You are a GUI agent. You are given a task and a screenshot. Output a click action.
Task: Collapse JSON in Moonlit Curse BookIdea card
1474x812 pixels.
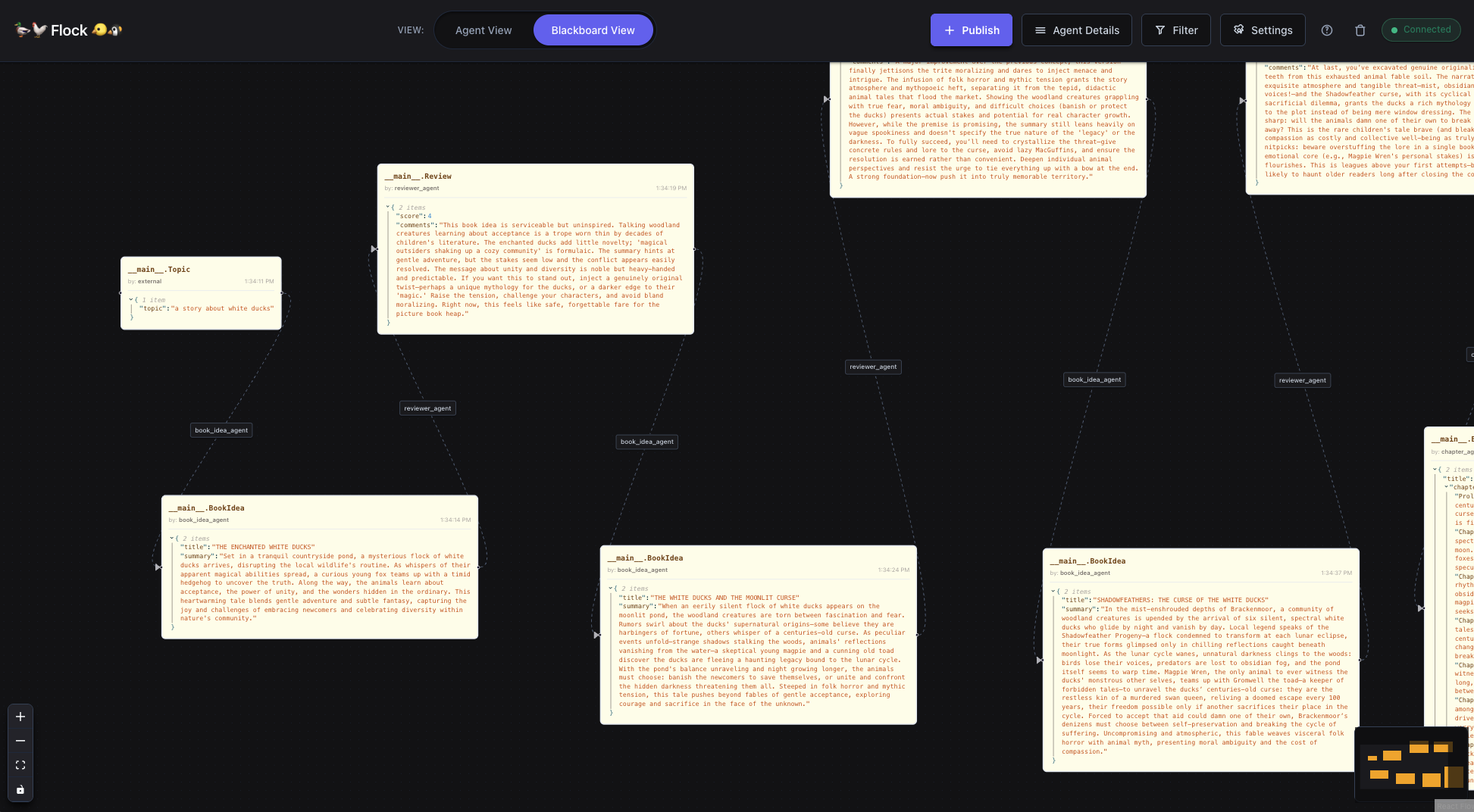tap(611, 589)
